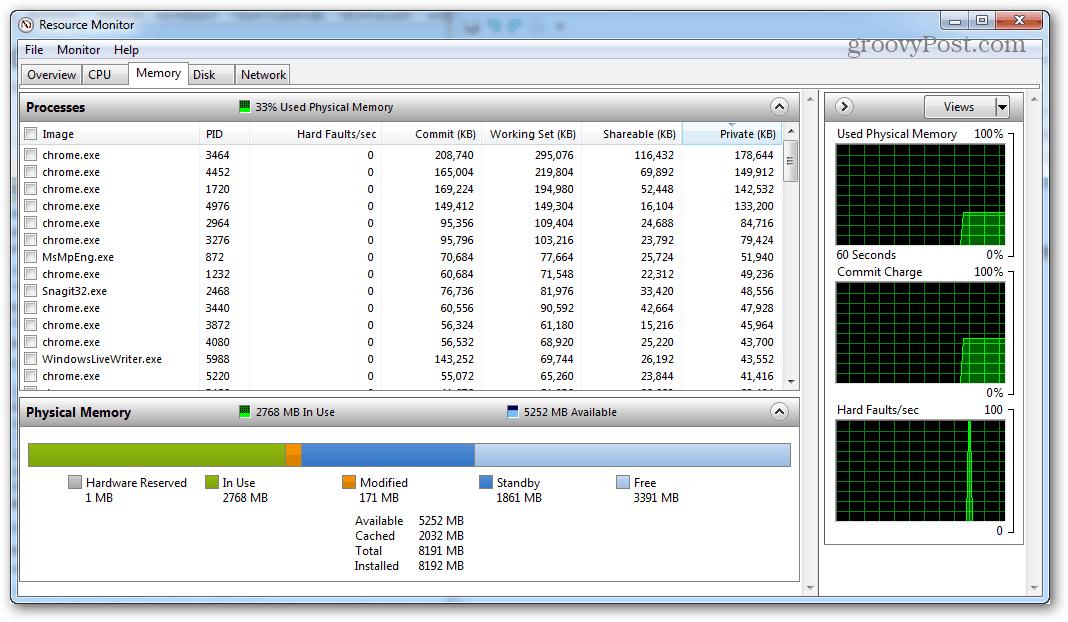Click the Hard Faults/sec graph
Viewport: 1068px width, 622px height.
[920, 471]
